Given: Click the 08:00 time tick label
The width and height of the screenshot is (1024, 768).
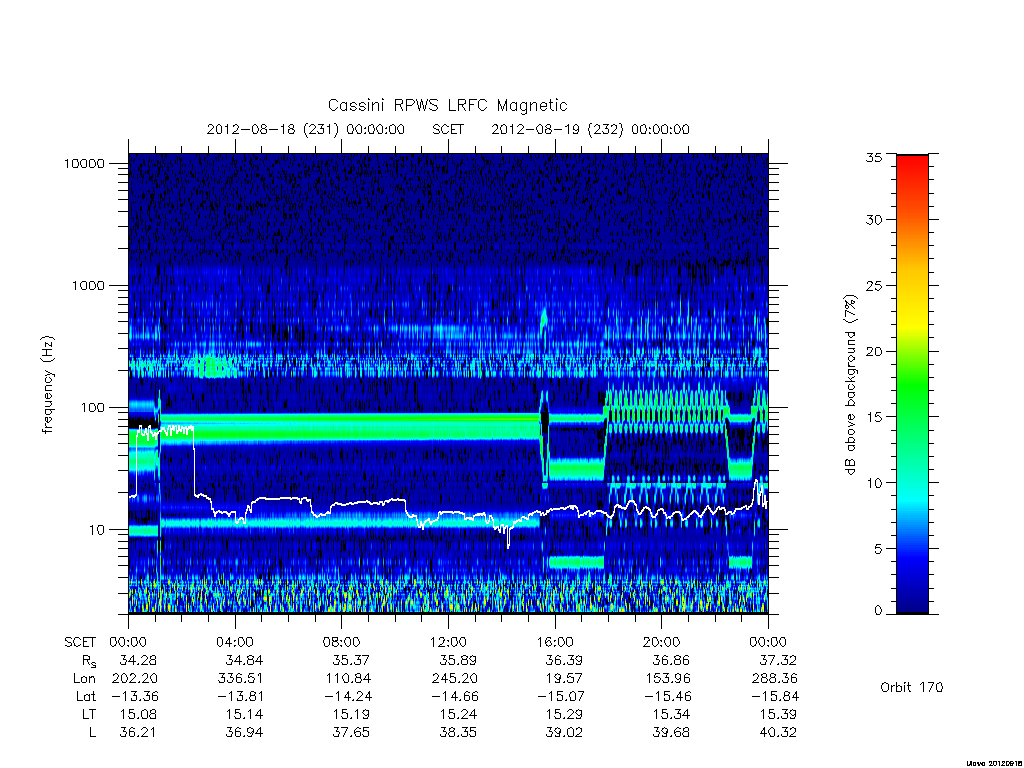Looking at the screenshot, I should 342,643.
